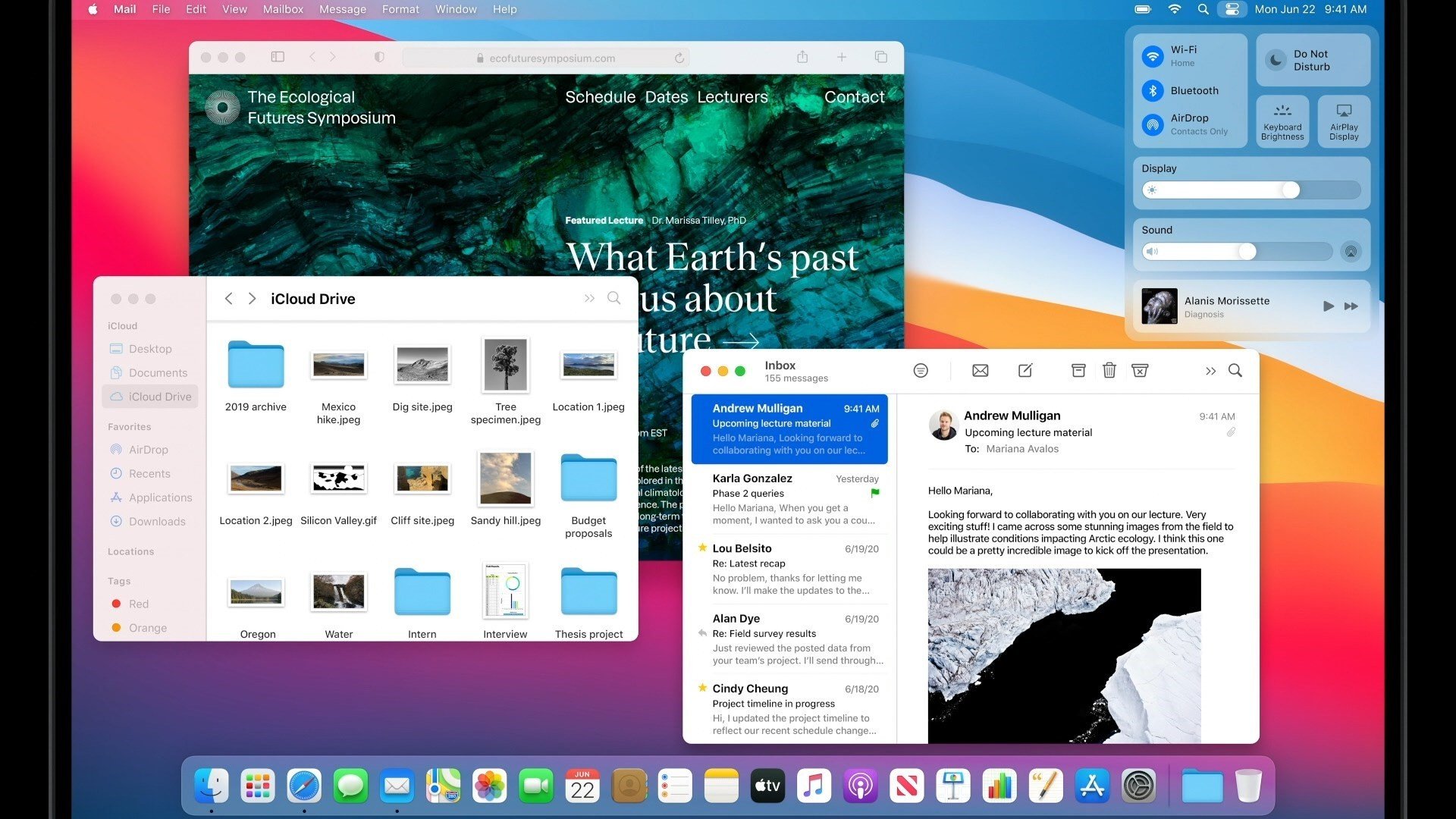Expand Finder navigation back arrow
The height and width of the screenshot is (819, 1456).
230,298
